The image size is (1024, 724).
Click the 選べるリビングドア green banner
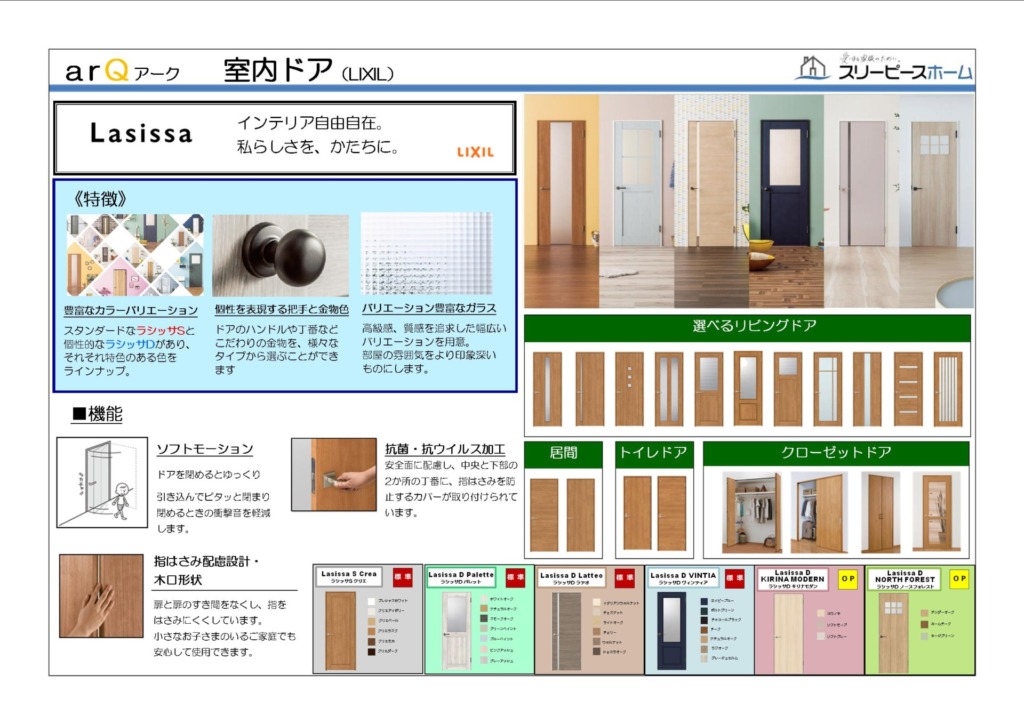pos(747,327)
